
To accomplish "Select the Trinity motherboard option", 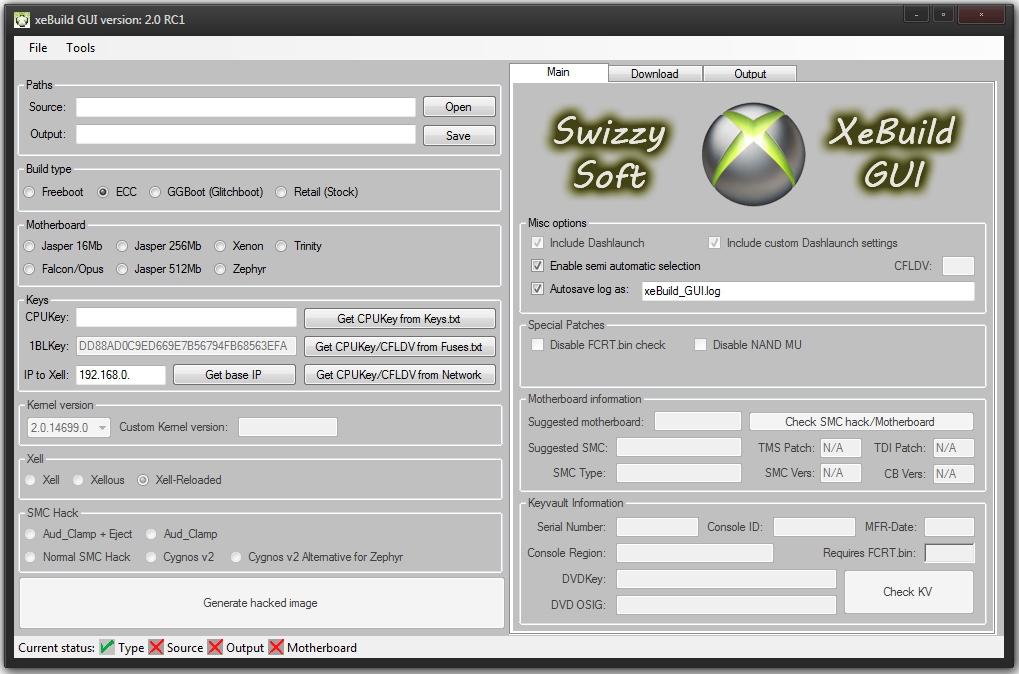I will click(282, 246).
